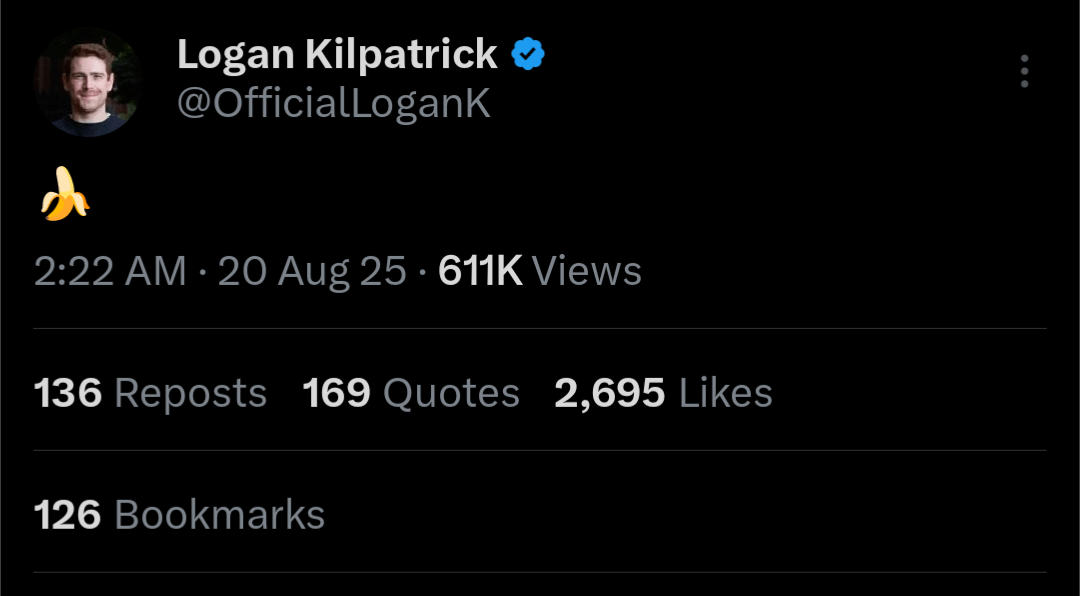Viewport: 1080px width, 596px height.
Task: View the Likes list
Action: 726,394
